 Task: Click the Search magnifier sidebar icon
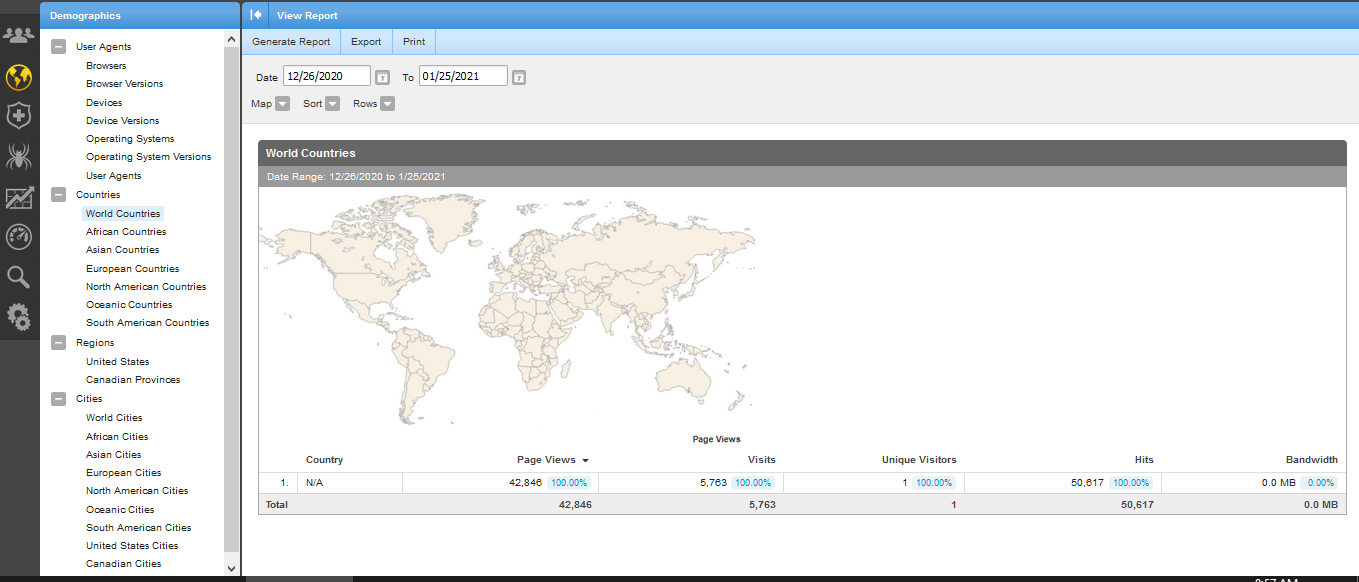[x=19, y=277]
